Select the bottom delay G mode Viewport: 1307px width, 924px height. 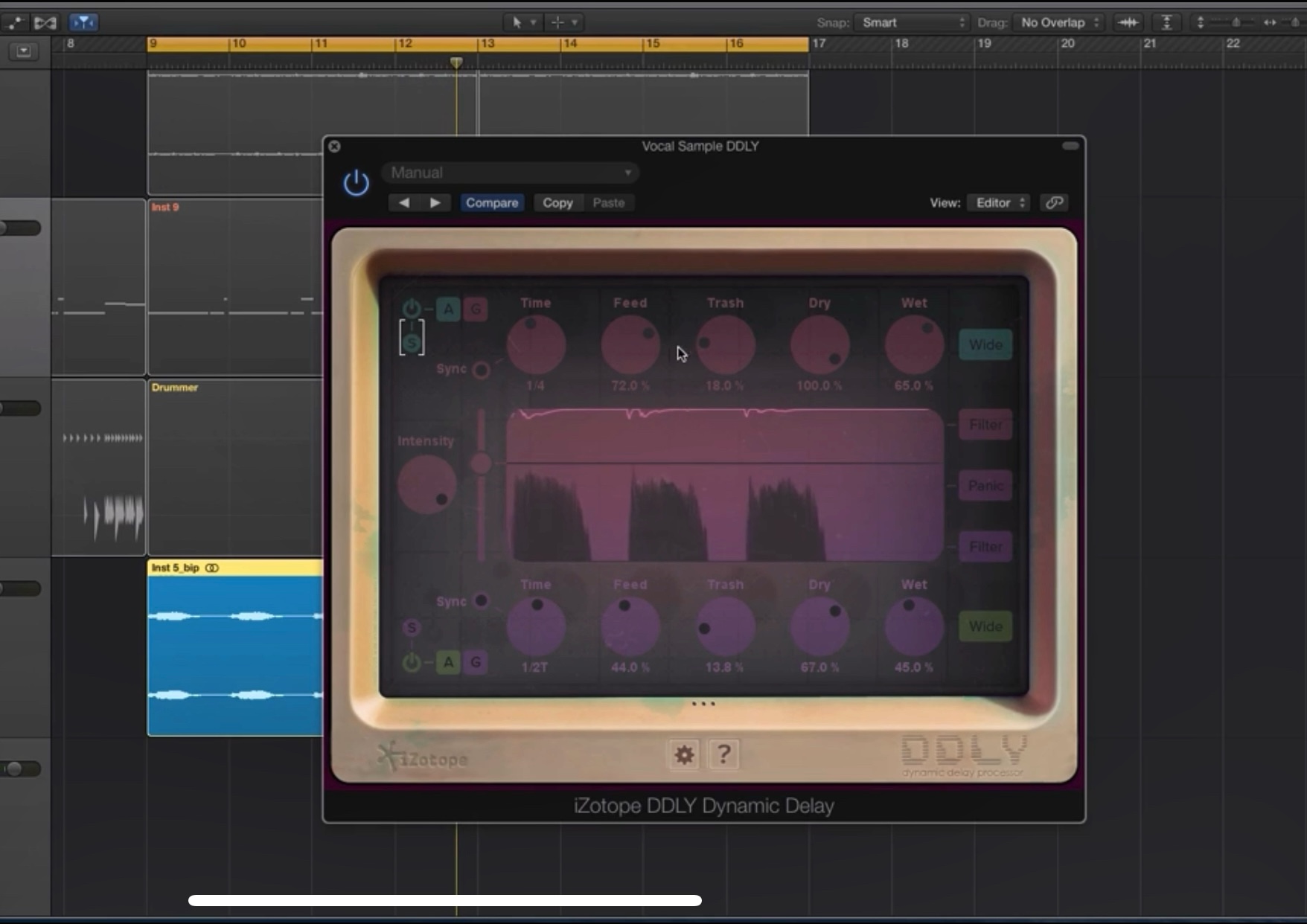click(476, 662)
